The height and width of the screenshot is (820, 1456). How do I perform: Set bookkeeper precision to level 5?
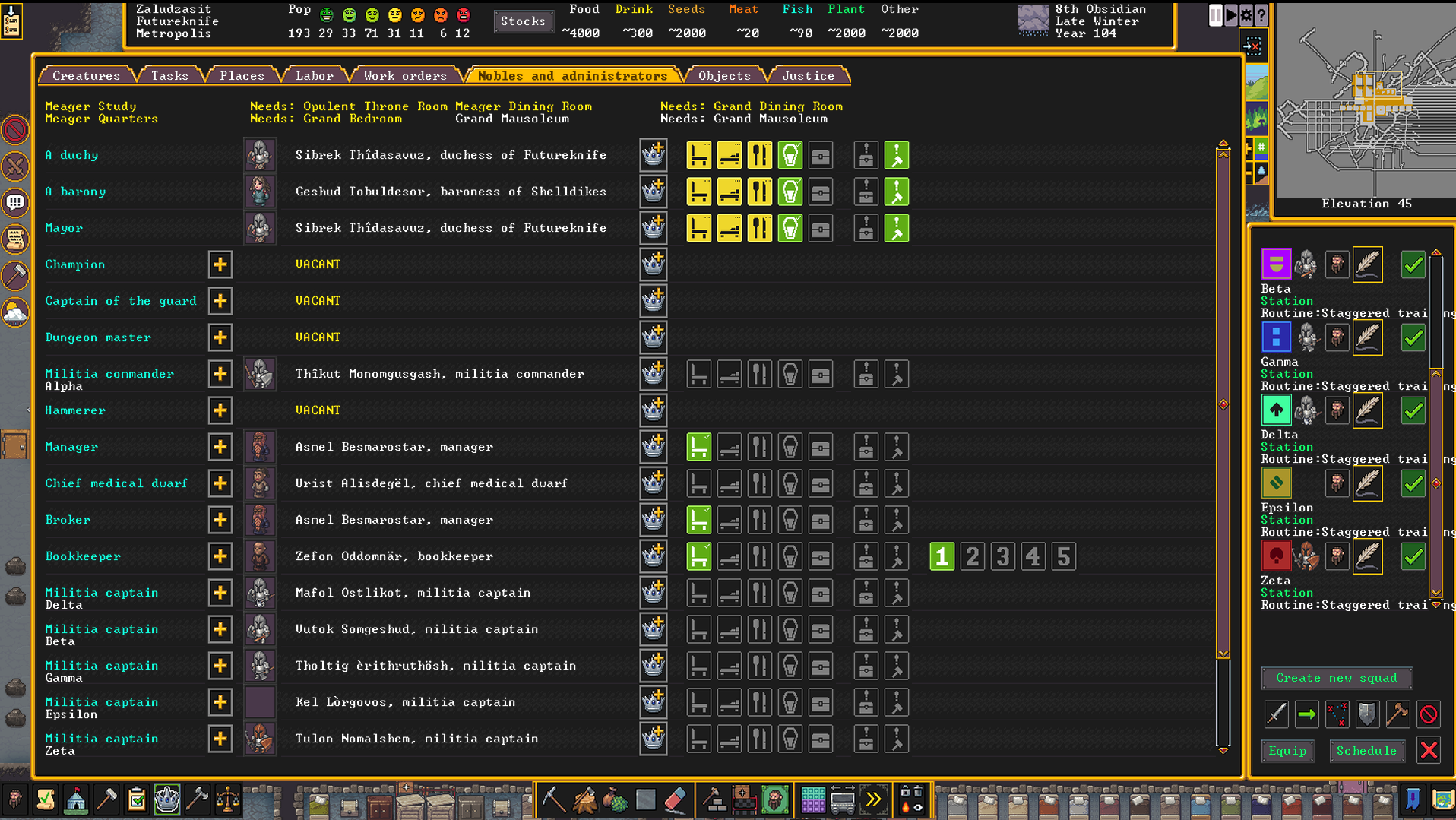coord(1063,556)
